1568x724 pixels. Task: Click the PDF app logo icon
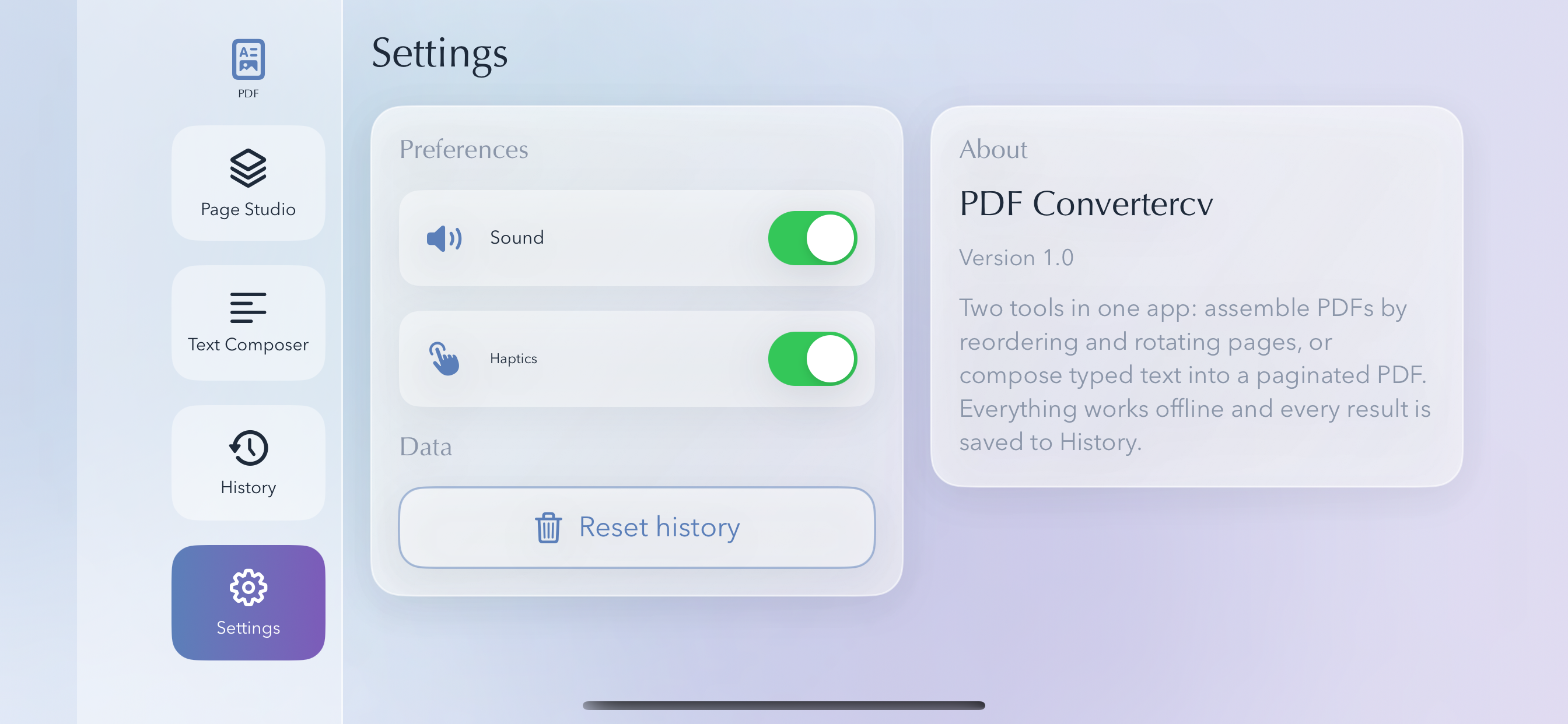249,59
